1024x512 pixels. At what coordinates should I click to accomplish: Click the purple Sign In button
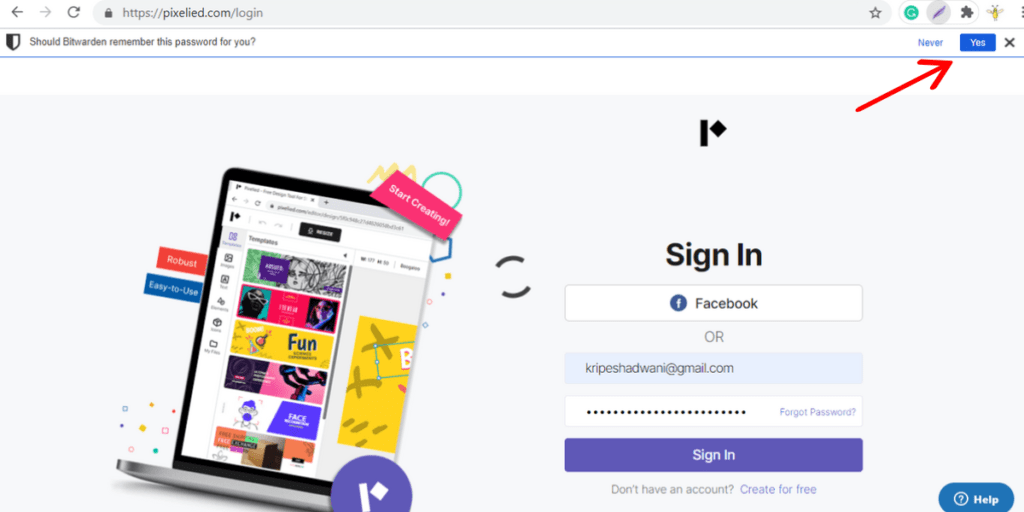coord(713,455)
